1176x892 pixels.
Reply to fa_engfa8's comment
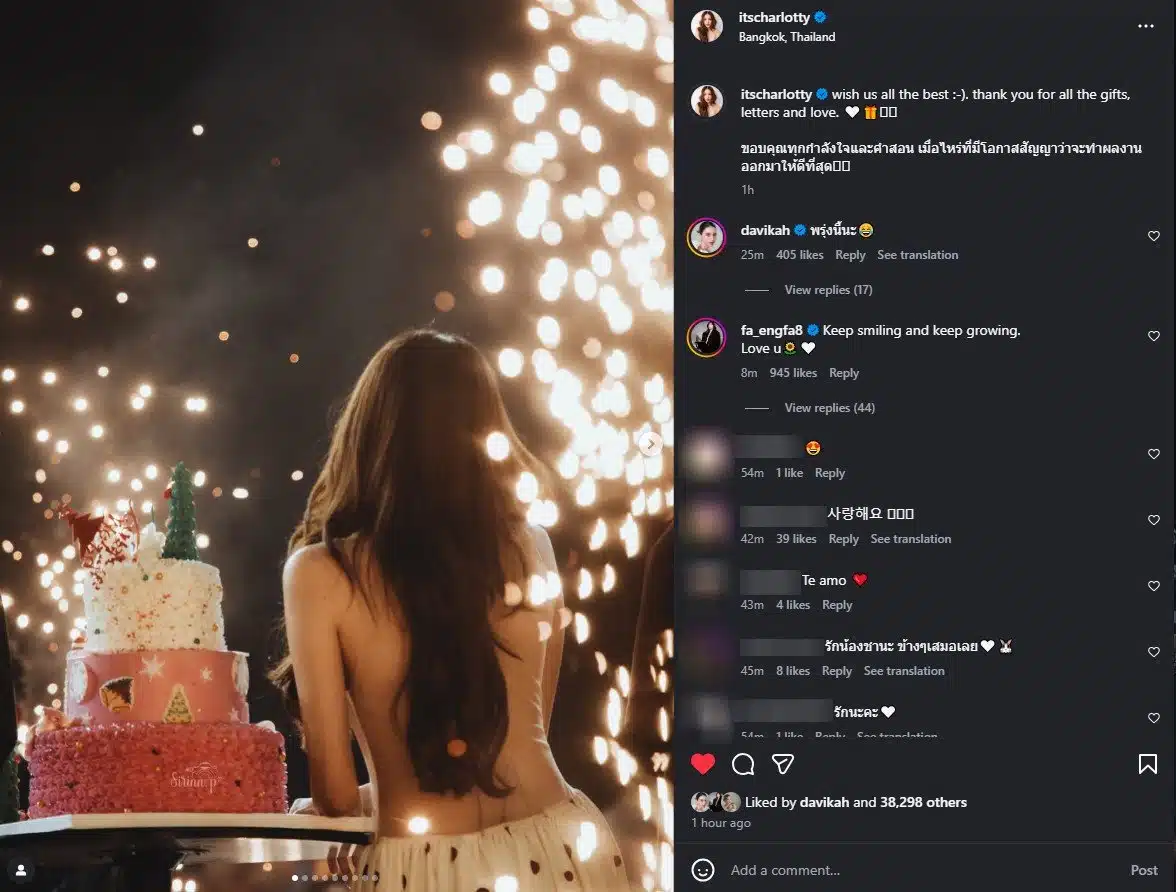point(844,373)
